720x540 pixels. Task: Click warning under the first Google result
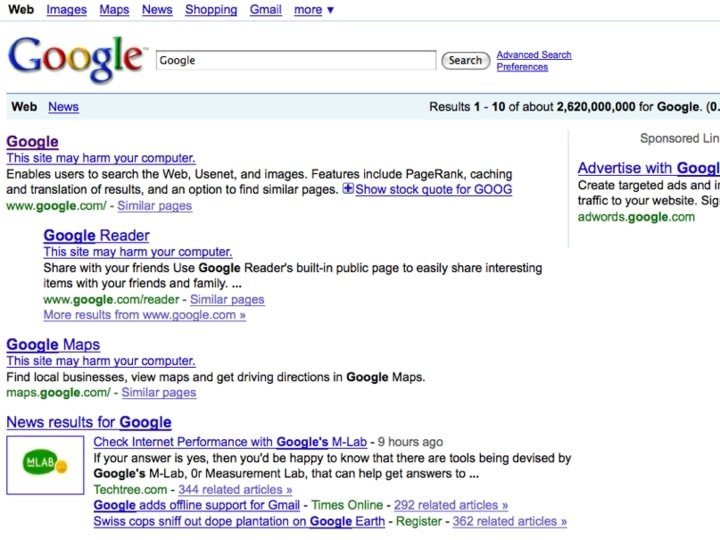[101, 158]
